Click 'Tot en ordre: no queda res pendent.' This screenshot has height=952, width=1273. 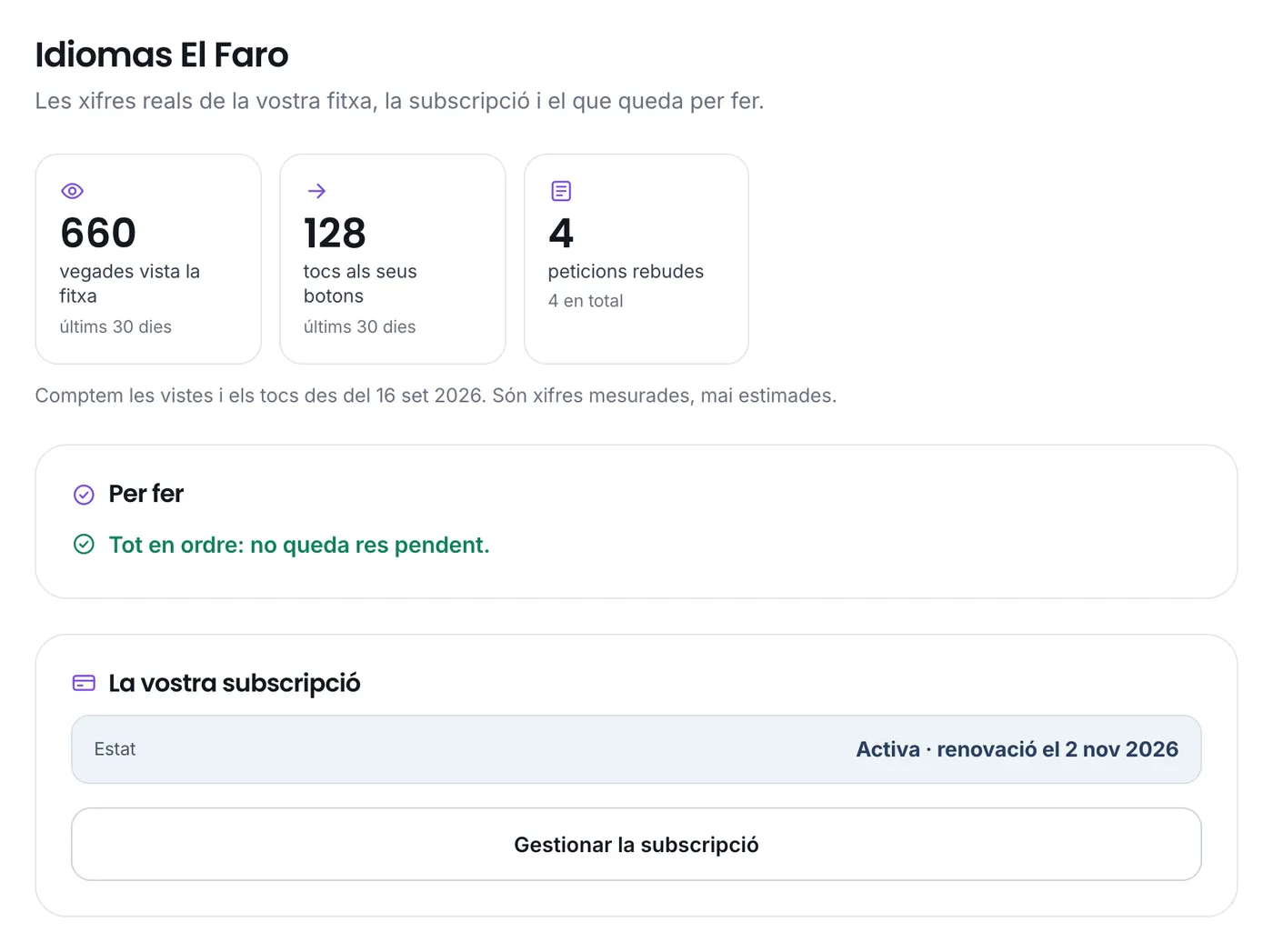tap(299, 545)
